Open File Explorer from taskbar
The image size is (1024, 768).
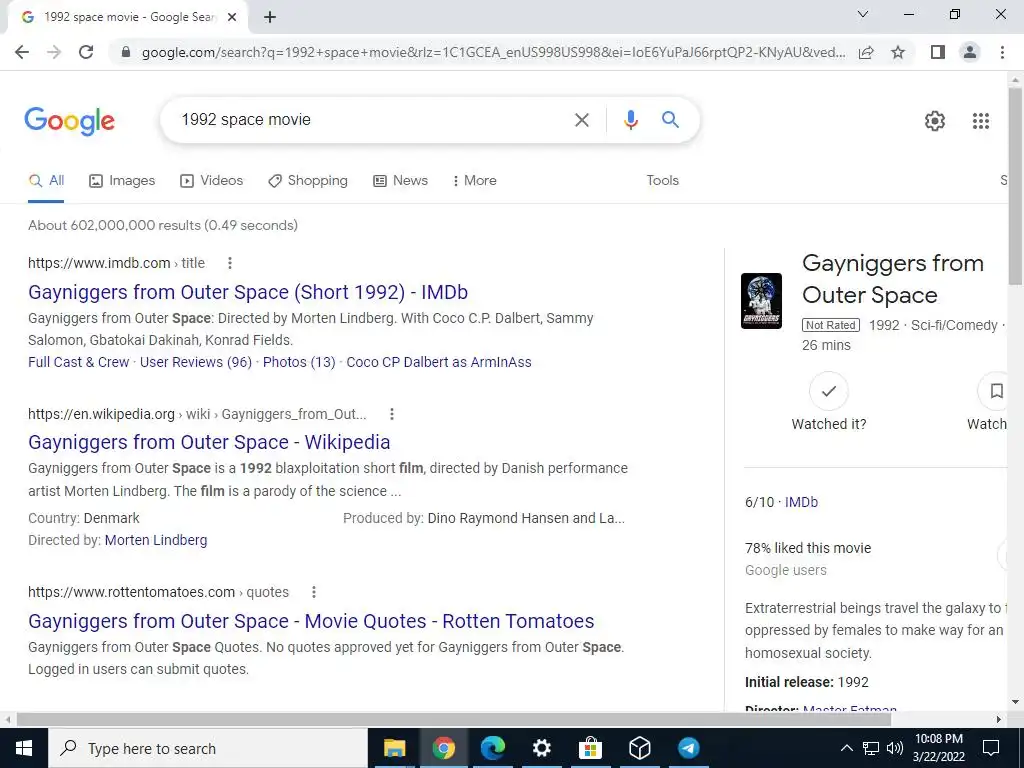point(394,748)
